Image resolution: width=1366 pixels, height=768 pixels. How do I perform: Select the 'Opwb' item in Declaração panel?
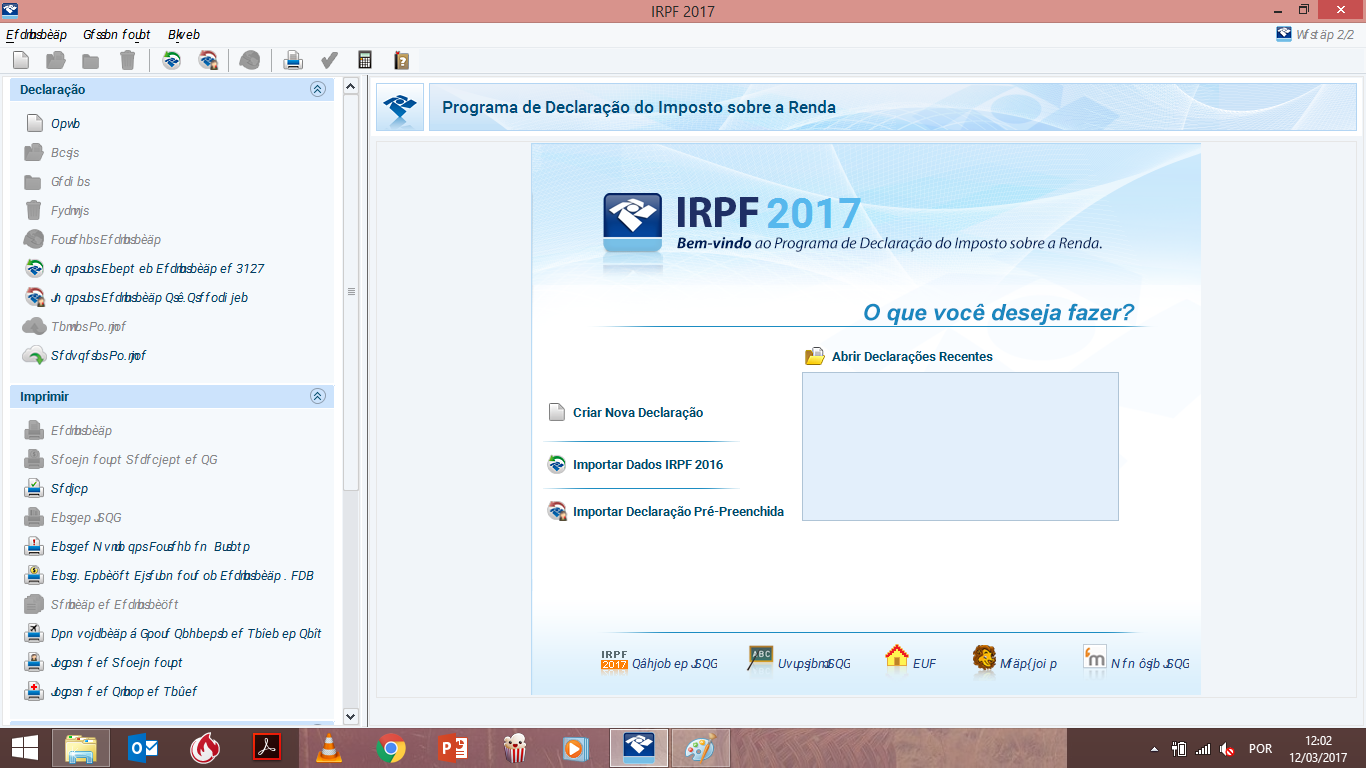pos(66,124)
